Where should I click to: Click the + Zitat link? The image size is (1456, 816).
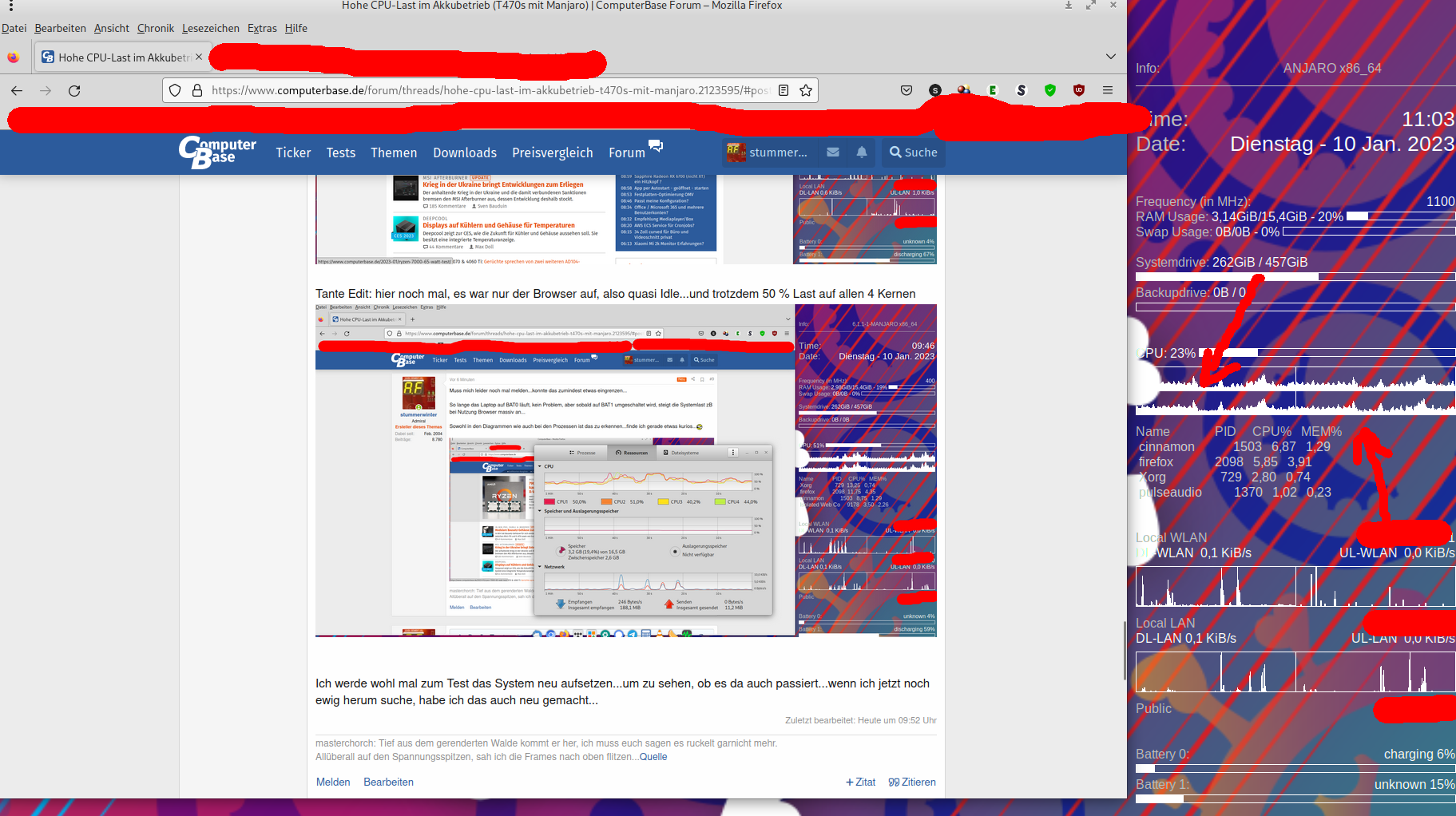tap(860, 782)
